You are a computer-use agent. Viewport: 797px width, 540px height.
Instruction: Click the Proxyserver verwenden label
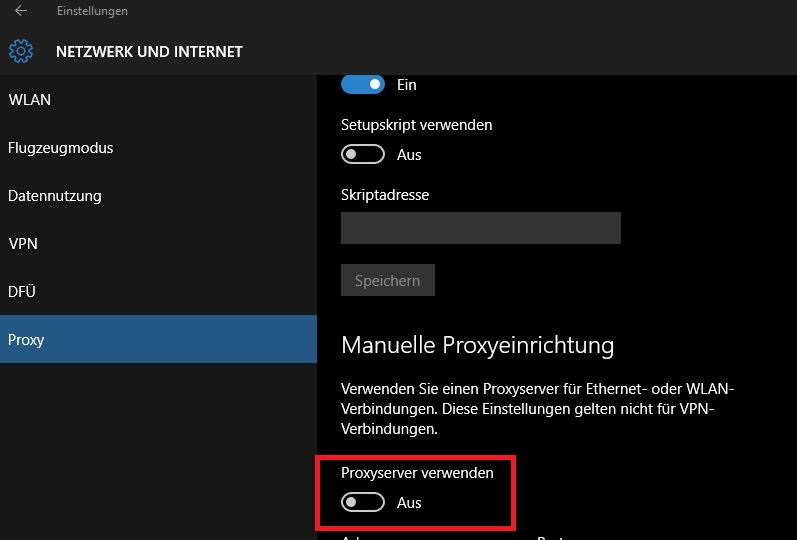point(417,473)
